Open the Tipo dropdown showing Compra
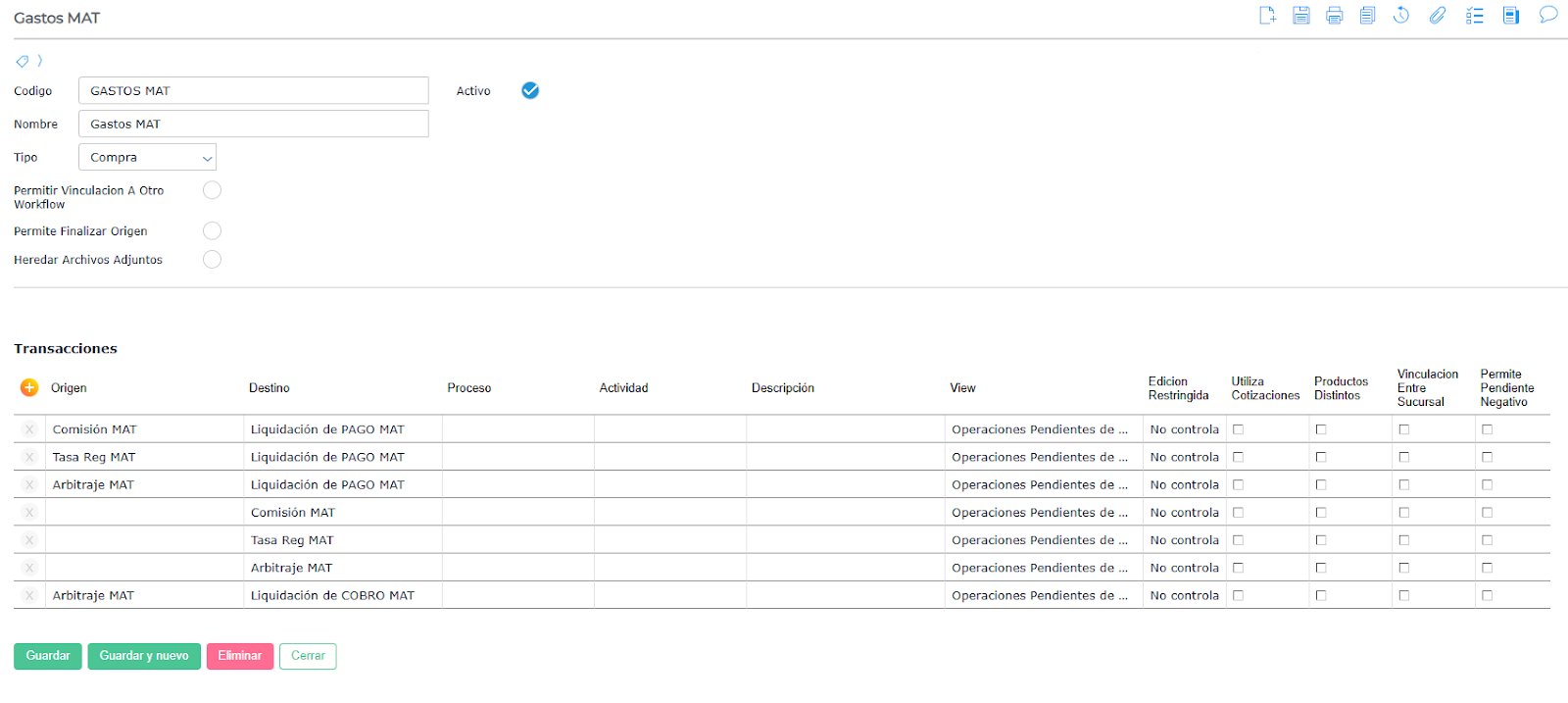 tap(147, 157)
